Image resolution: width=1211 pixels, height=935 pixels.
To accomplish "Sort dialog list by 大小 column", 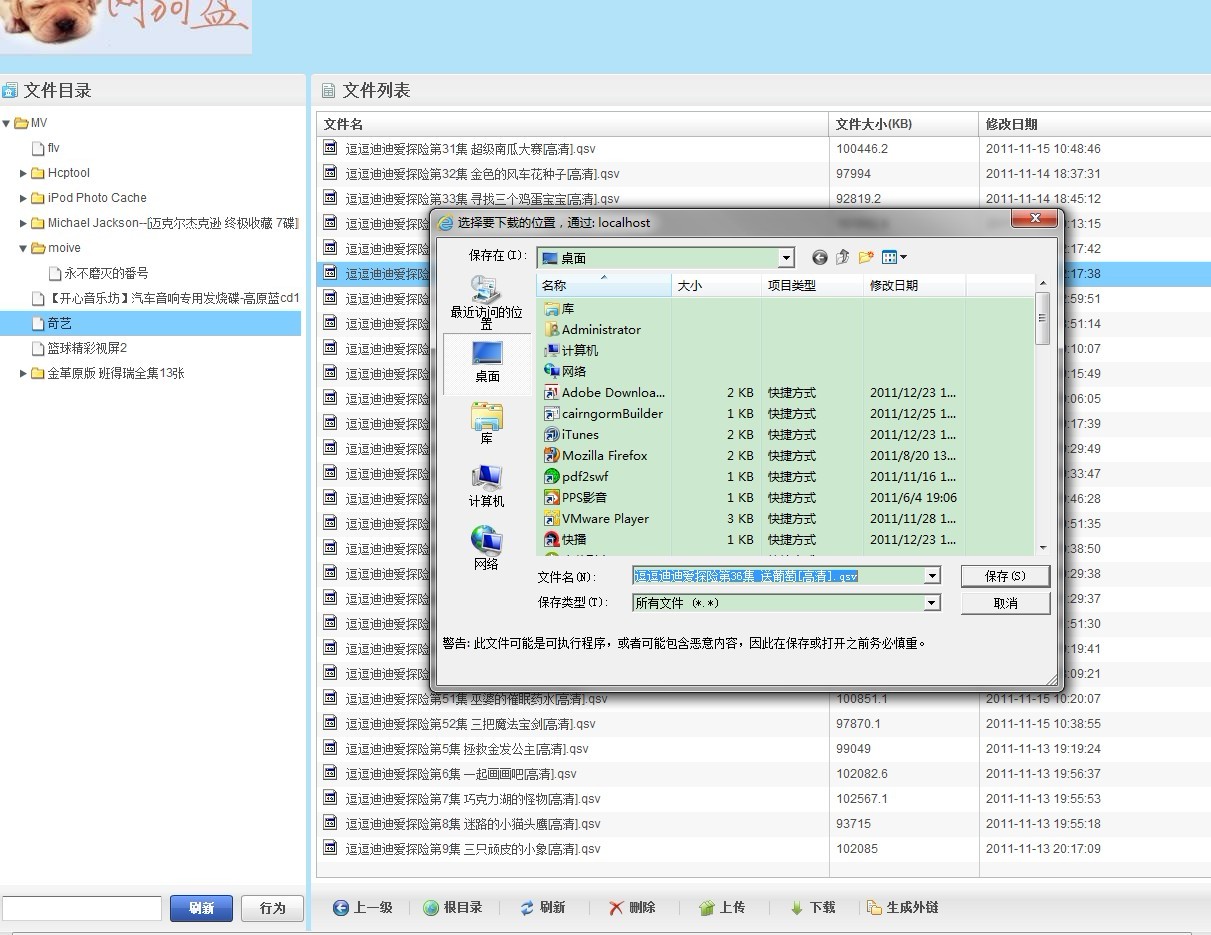I will 716,286.
